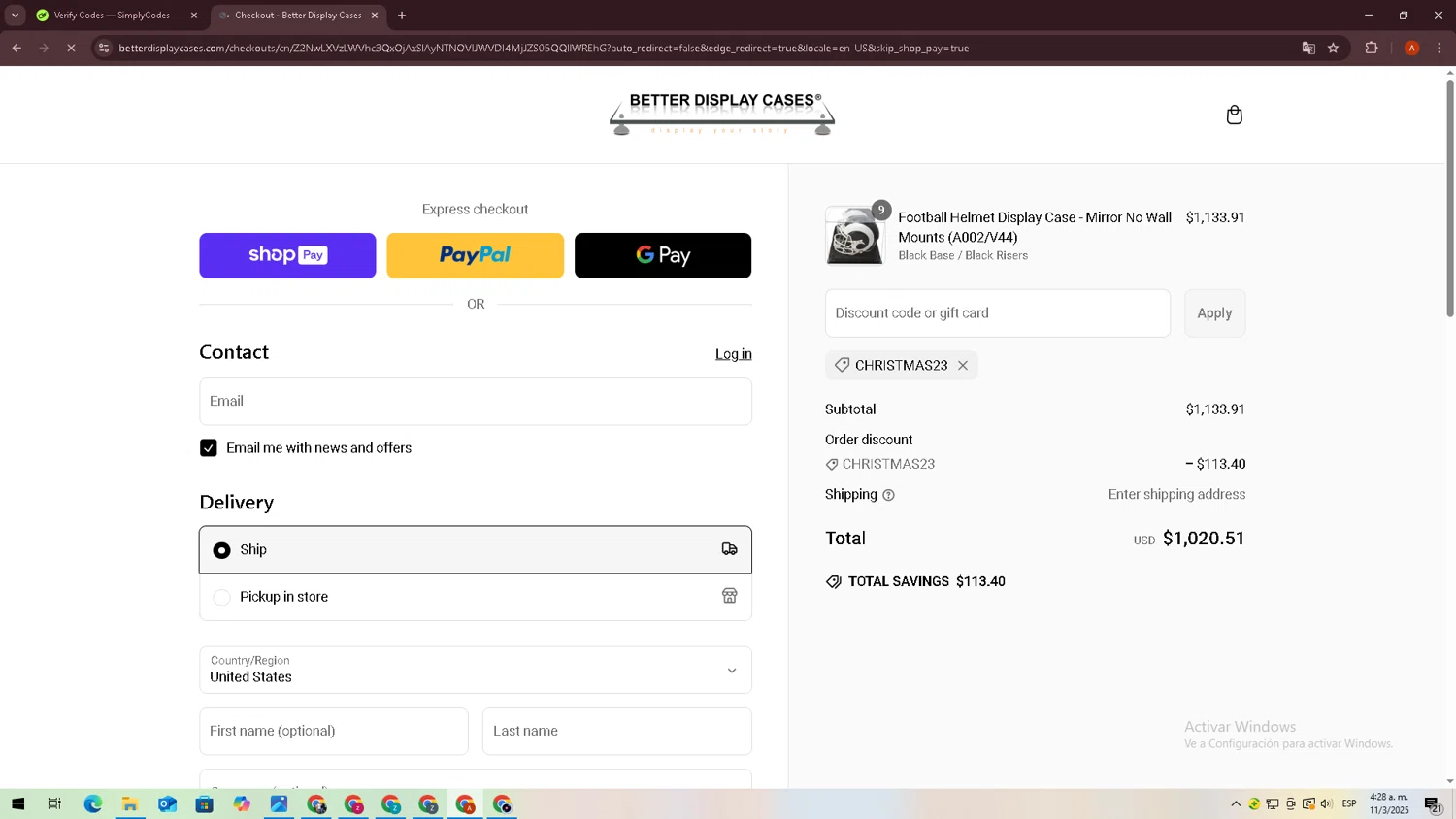
Task: Click the Better Display Cases logo
Action: [x=722, y=115]
